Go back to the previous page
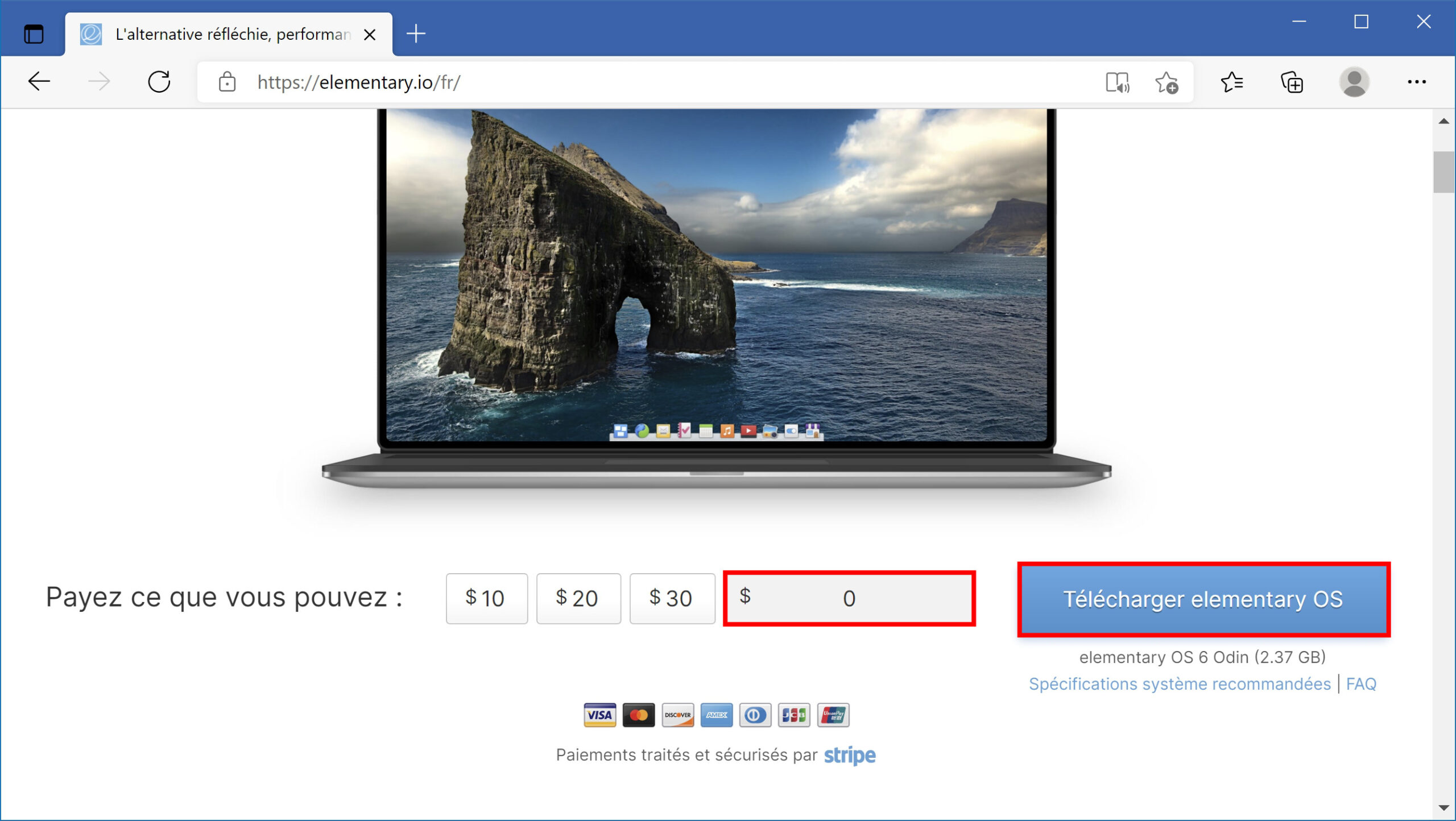The width and height of the screenshot is (1456, 821). pos(39,82)
